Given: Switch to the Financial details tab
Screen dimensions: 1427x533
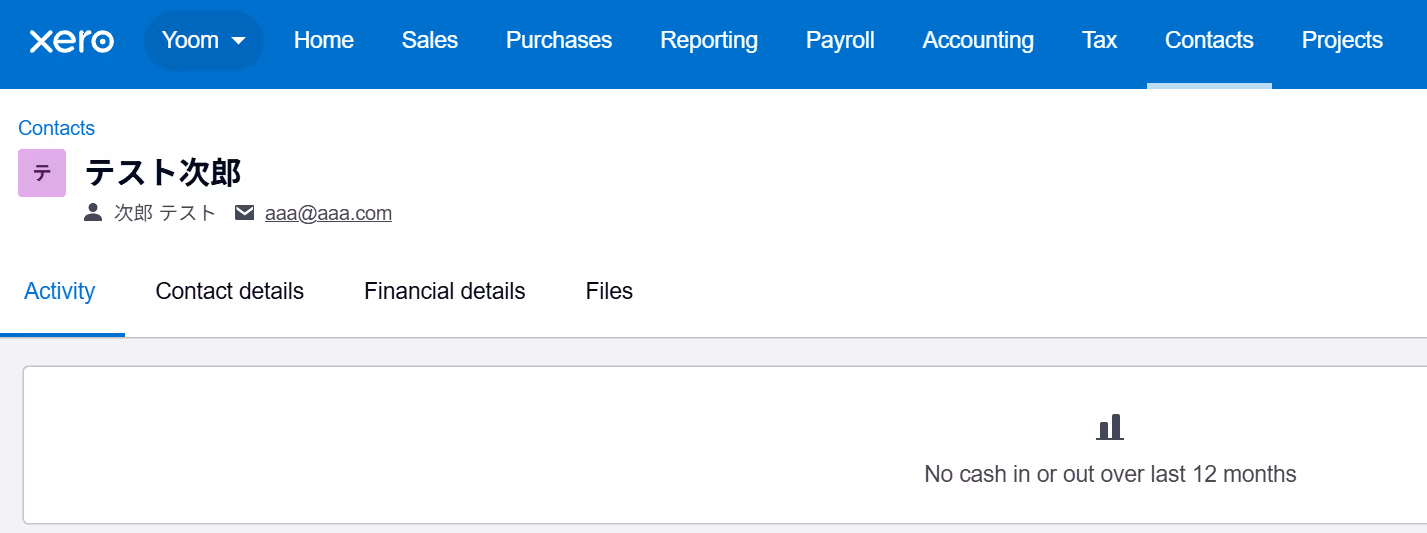Looking at the screenshot, I should 445,291.
